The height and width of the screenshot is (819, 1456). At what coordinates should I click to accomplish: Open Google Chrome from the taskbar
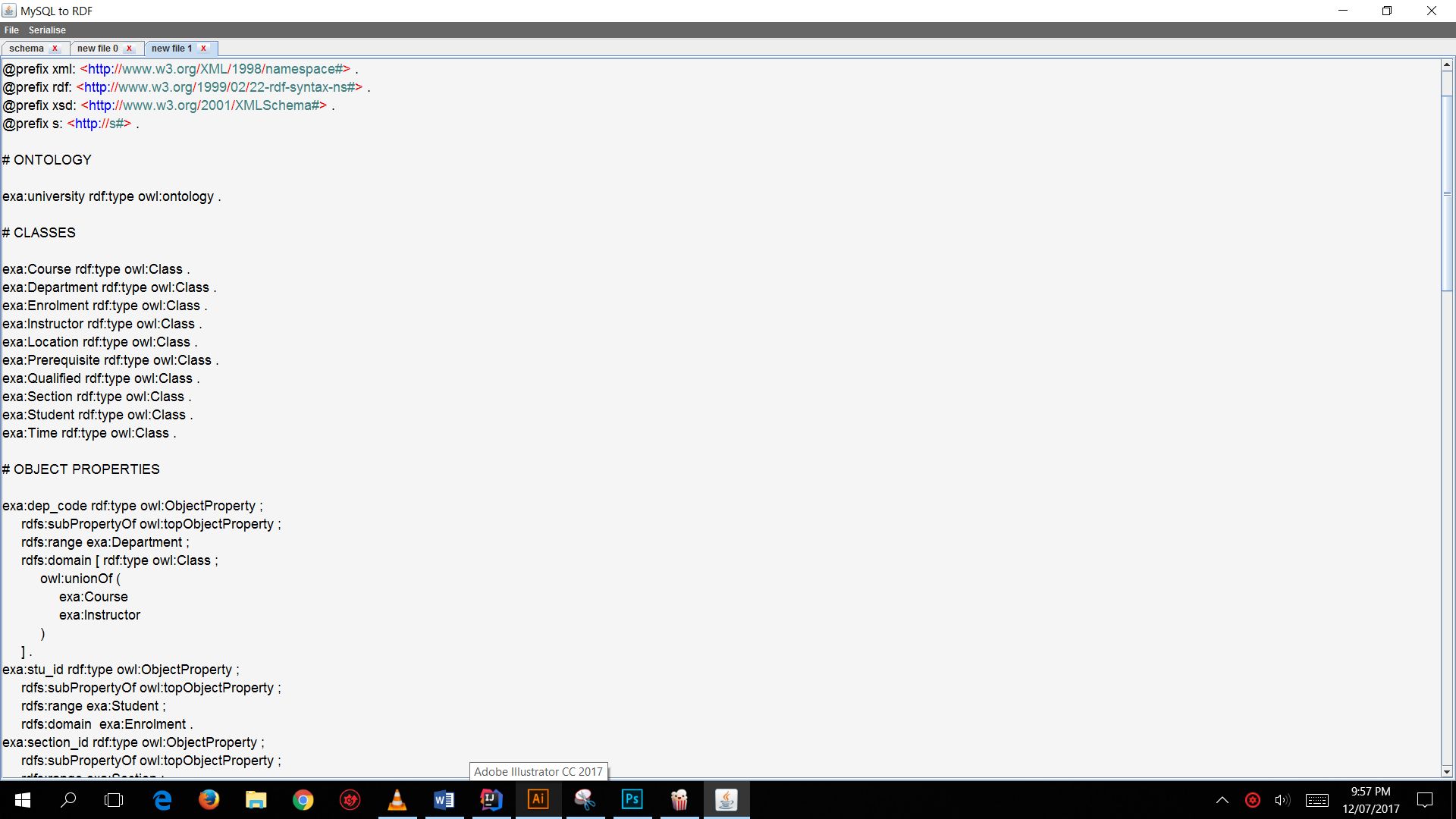(303, 799)
